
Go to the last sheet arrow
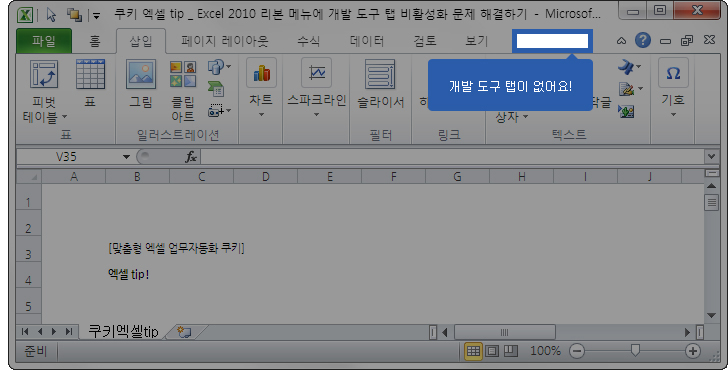click(x=69, y=331)
